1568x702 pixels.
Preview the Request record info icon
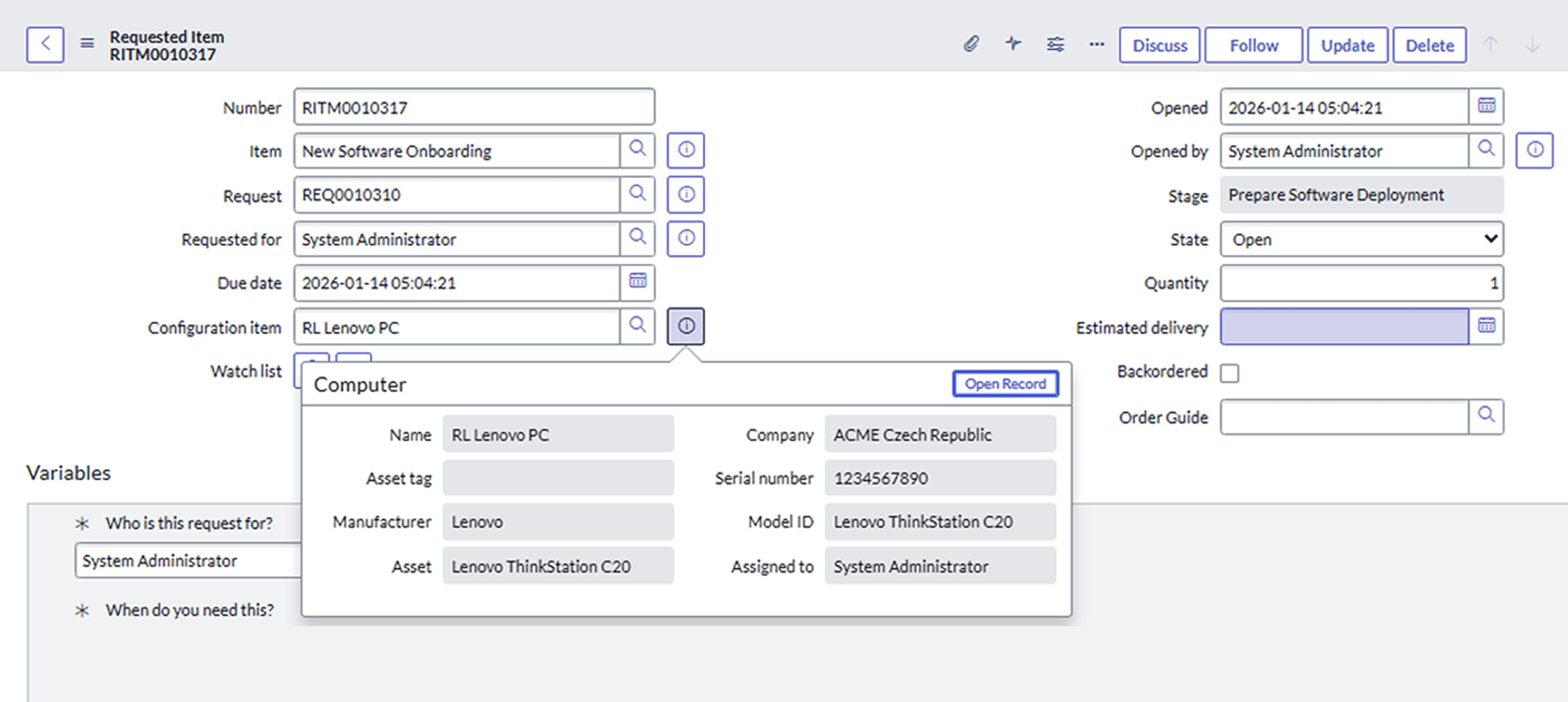point(686,194)
